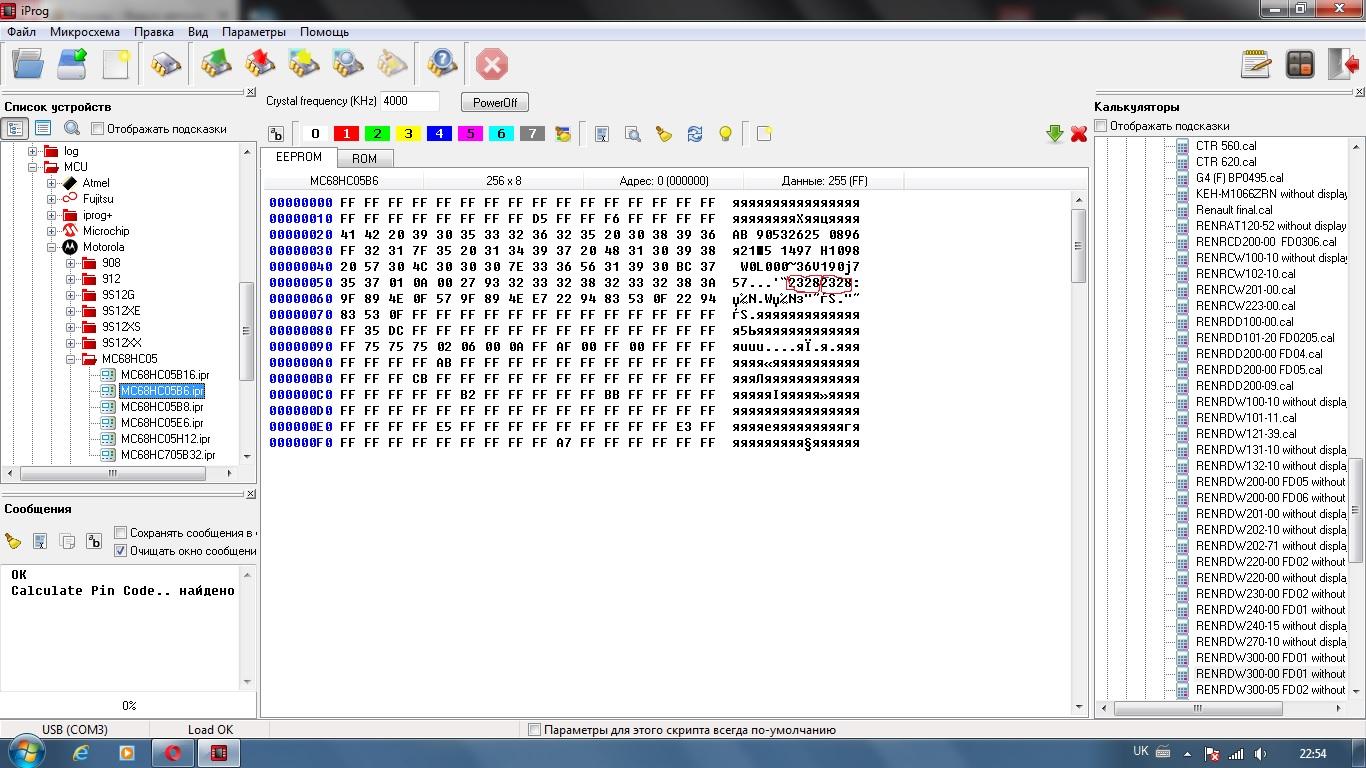Click the write chip icon with red arrow

260,65
